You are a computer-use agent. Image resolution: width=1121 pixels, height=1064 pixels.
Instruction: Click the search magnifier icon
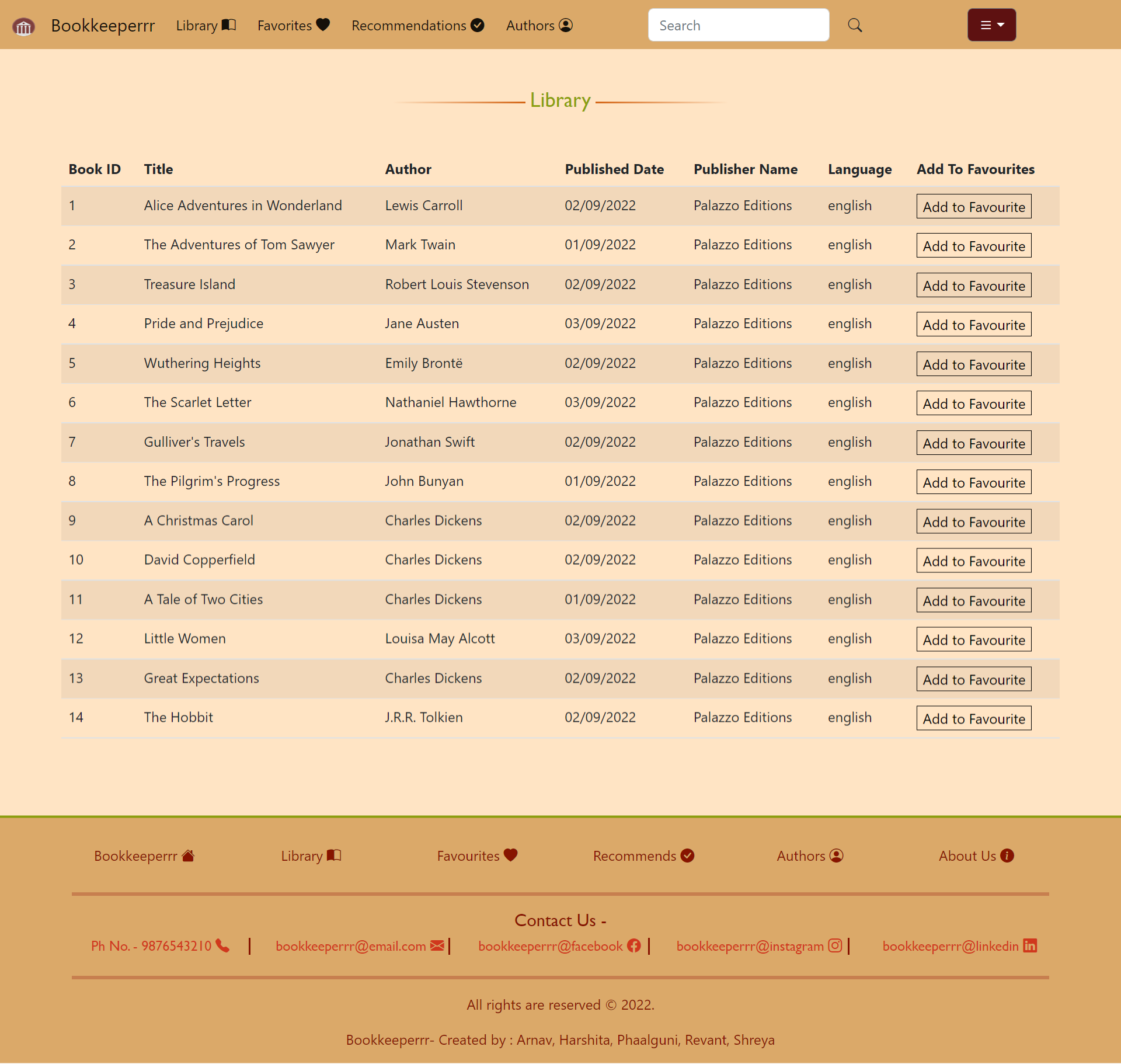854,25
